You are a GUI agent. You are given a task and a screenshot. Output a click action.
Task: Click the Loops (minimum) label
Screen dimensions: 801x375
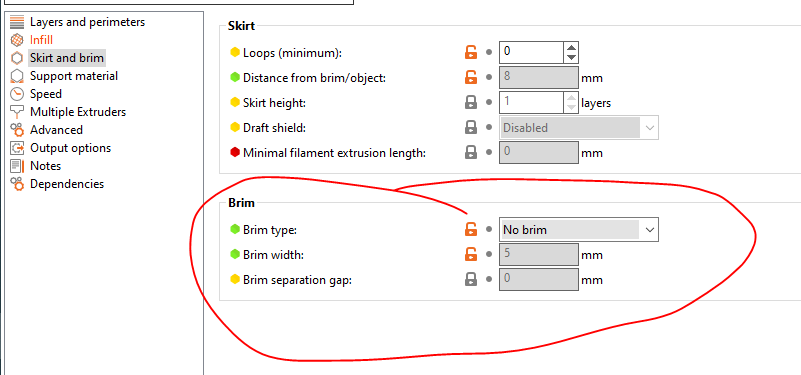point(293,53)
